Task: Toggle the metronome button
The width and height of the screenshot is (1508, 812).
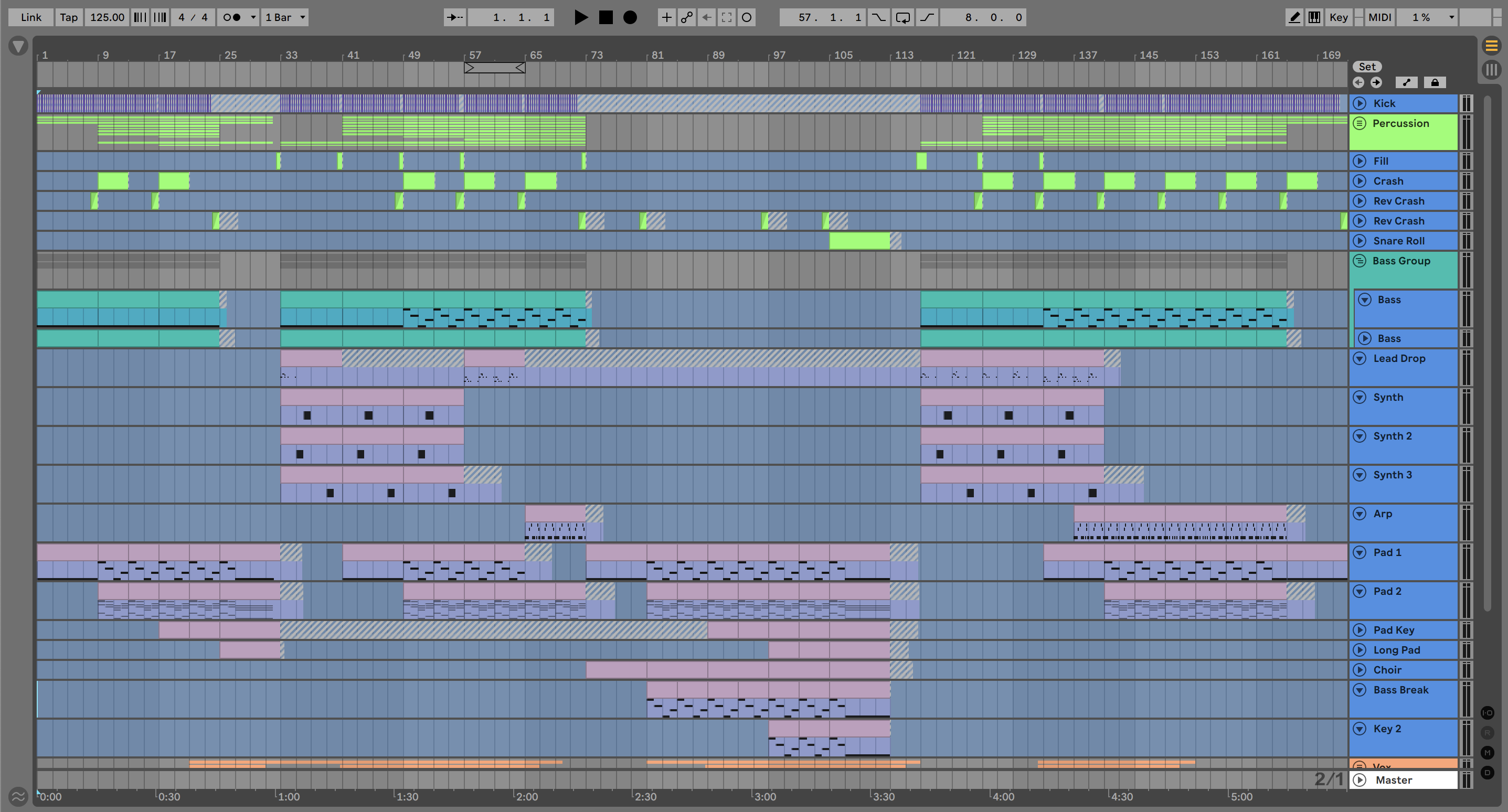Action: (x=232, y=17)
